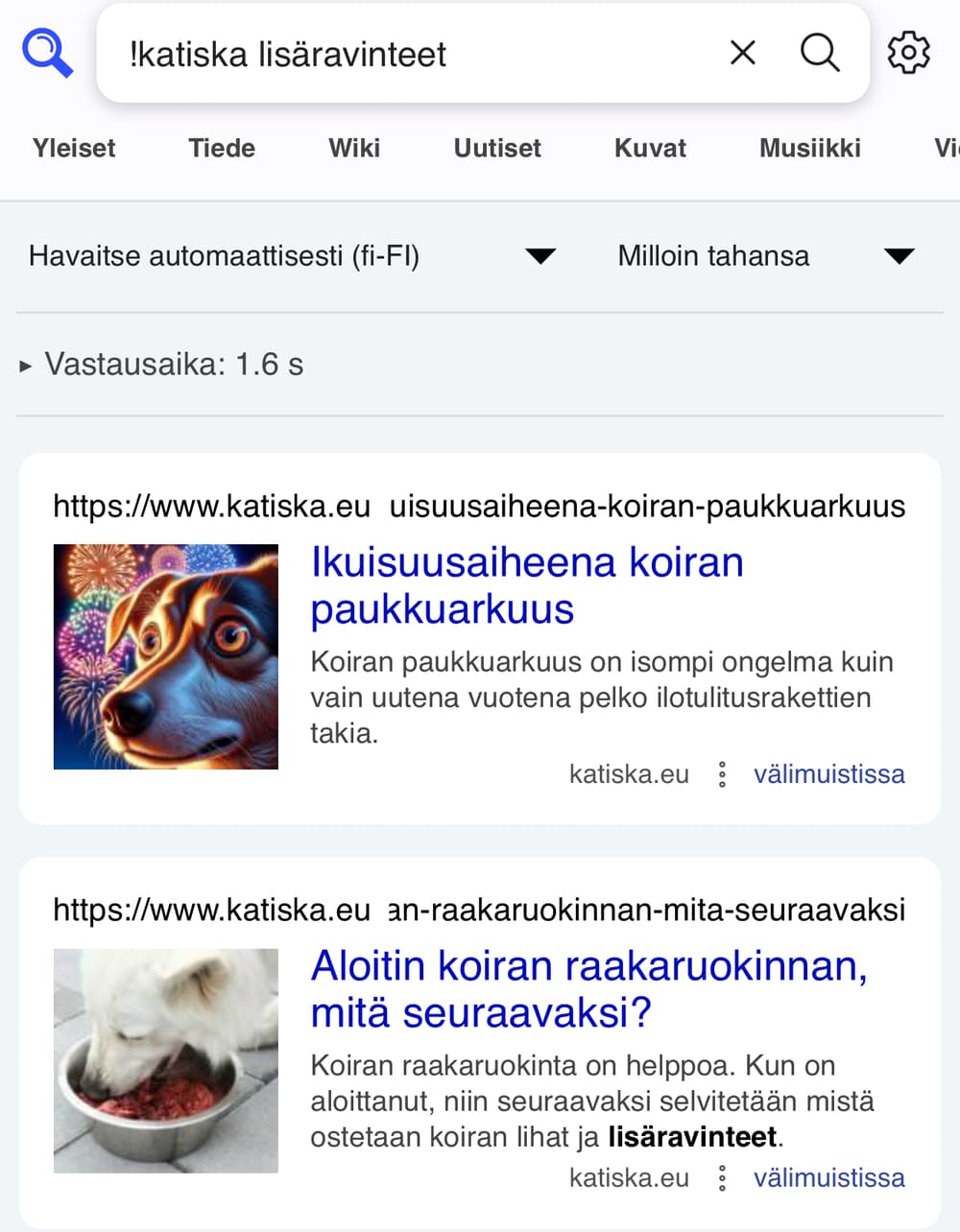The height and width of the screenshot is (1232, 960).
Task: Click the SearXNG magnifier logo
Action: pos(48,54)
